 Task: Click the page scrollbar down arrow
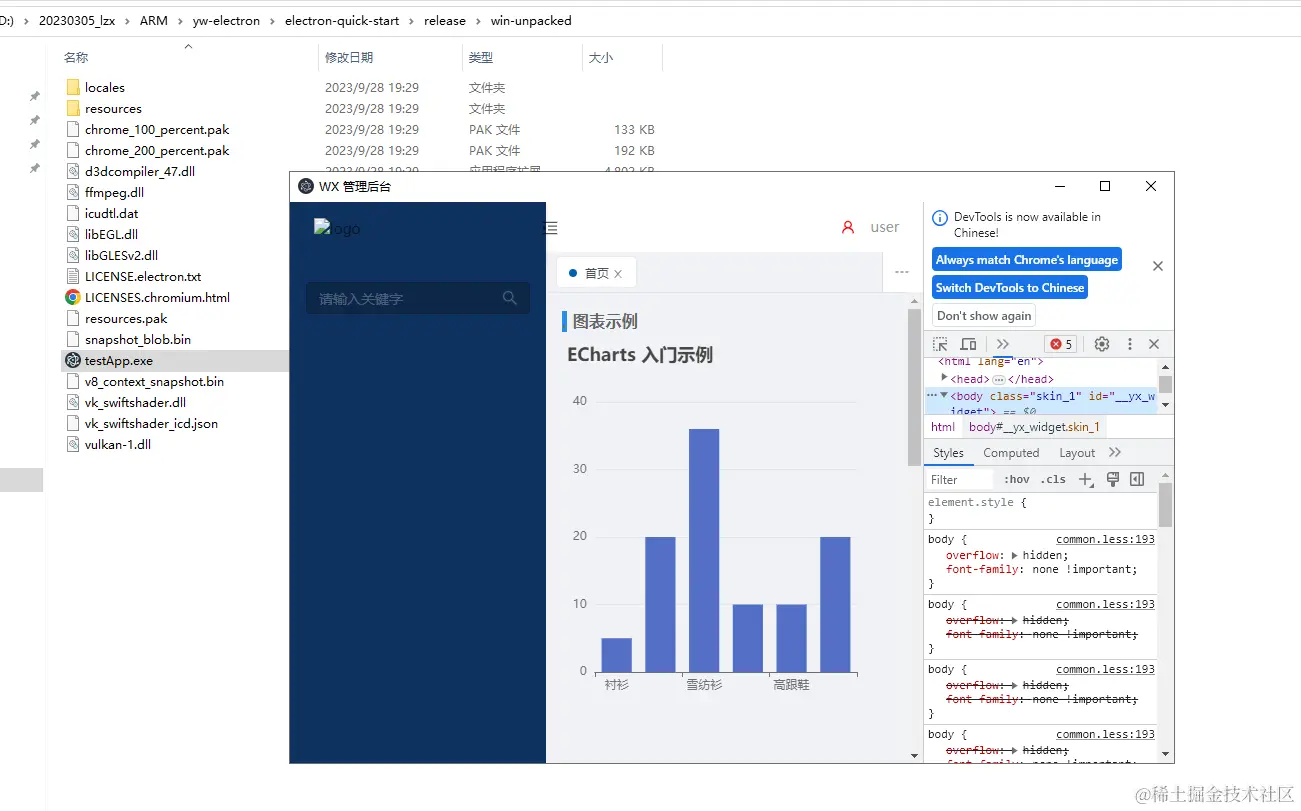[x=914, y=756]
